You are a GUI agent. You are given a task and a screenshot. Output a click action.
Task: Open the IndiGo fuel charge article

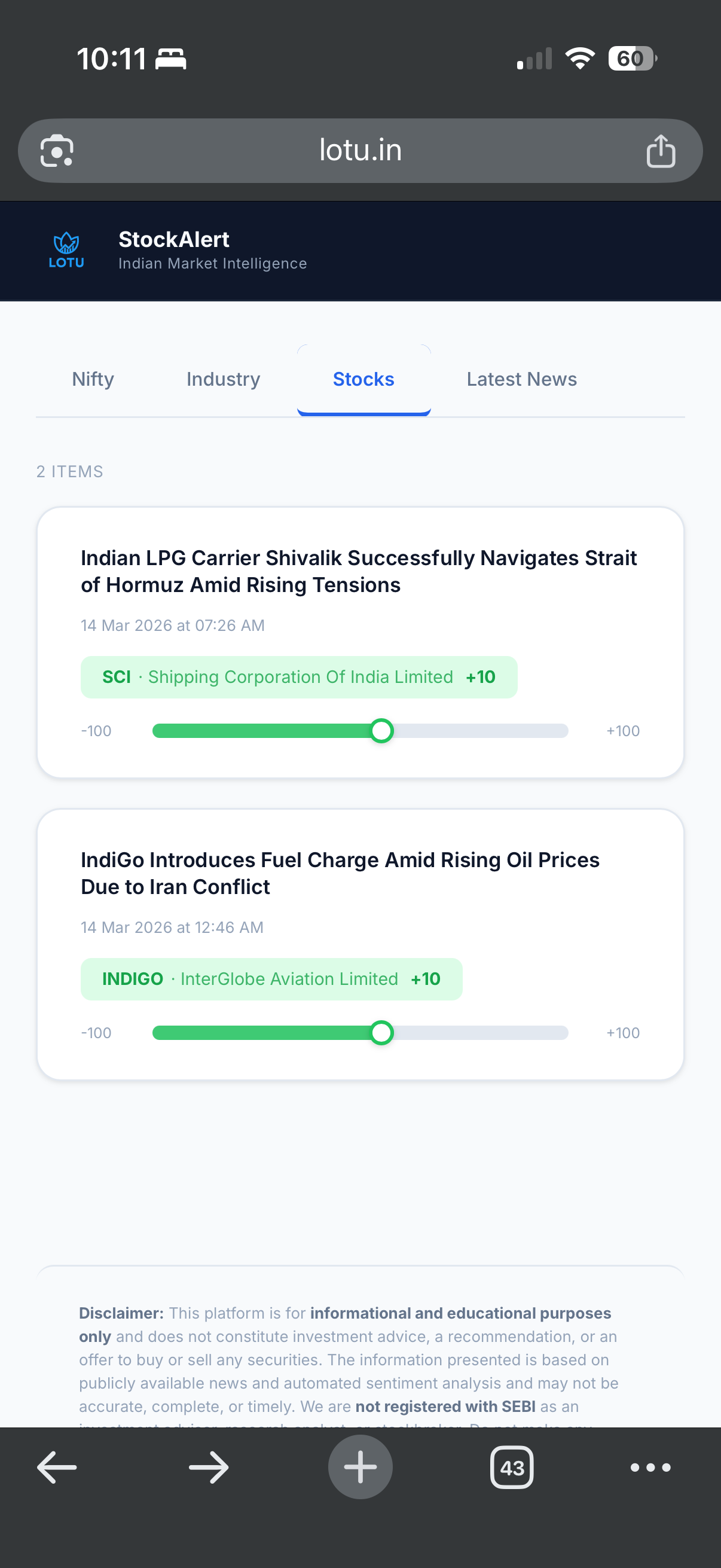341,873
